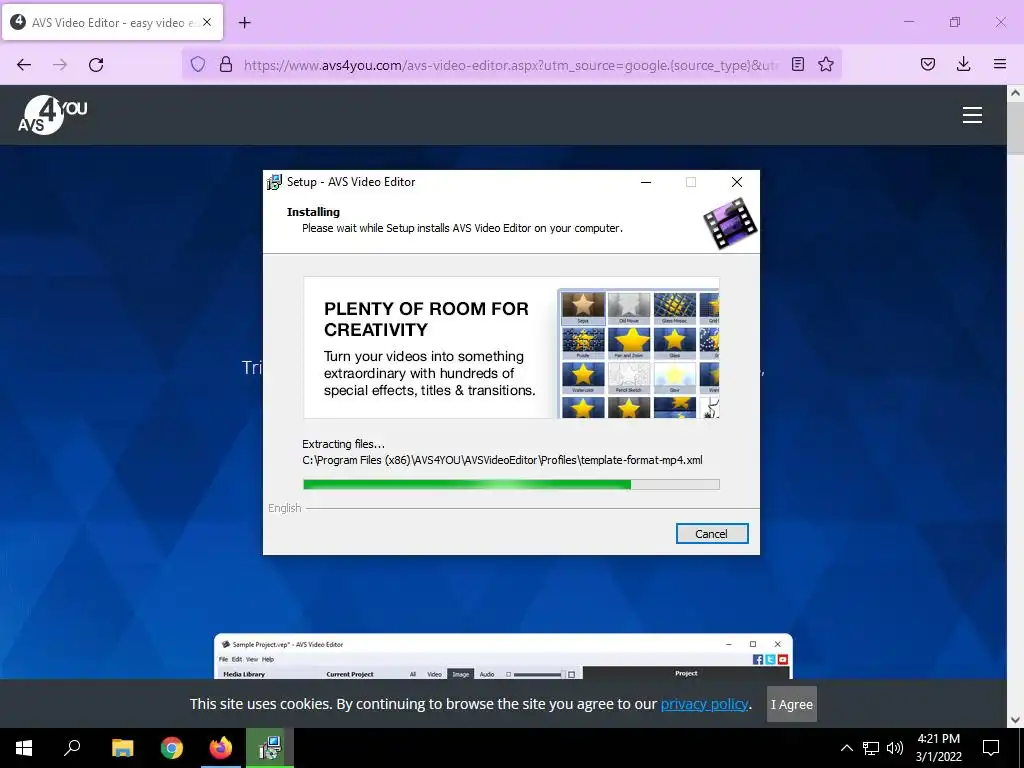Open the Windows notification center
The width and height of the screenshot is (1024, 768).
[x=991, y=748]
